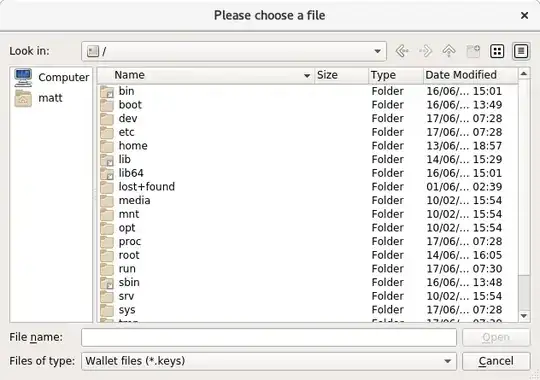Click the Folder type cell for mnt
The height and width of the screenshot is (380, 540).
[x=387, y=214]
